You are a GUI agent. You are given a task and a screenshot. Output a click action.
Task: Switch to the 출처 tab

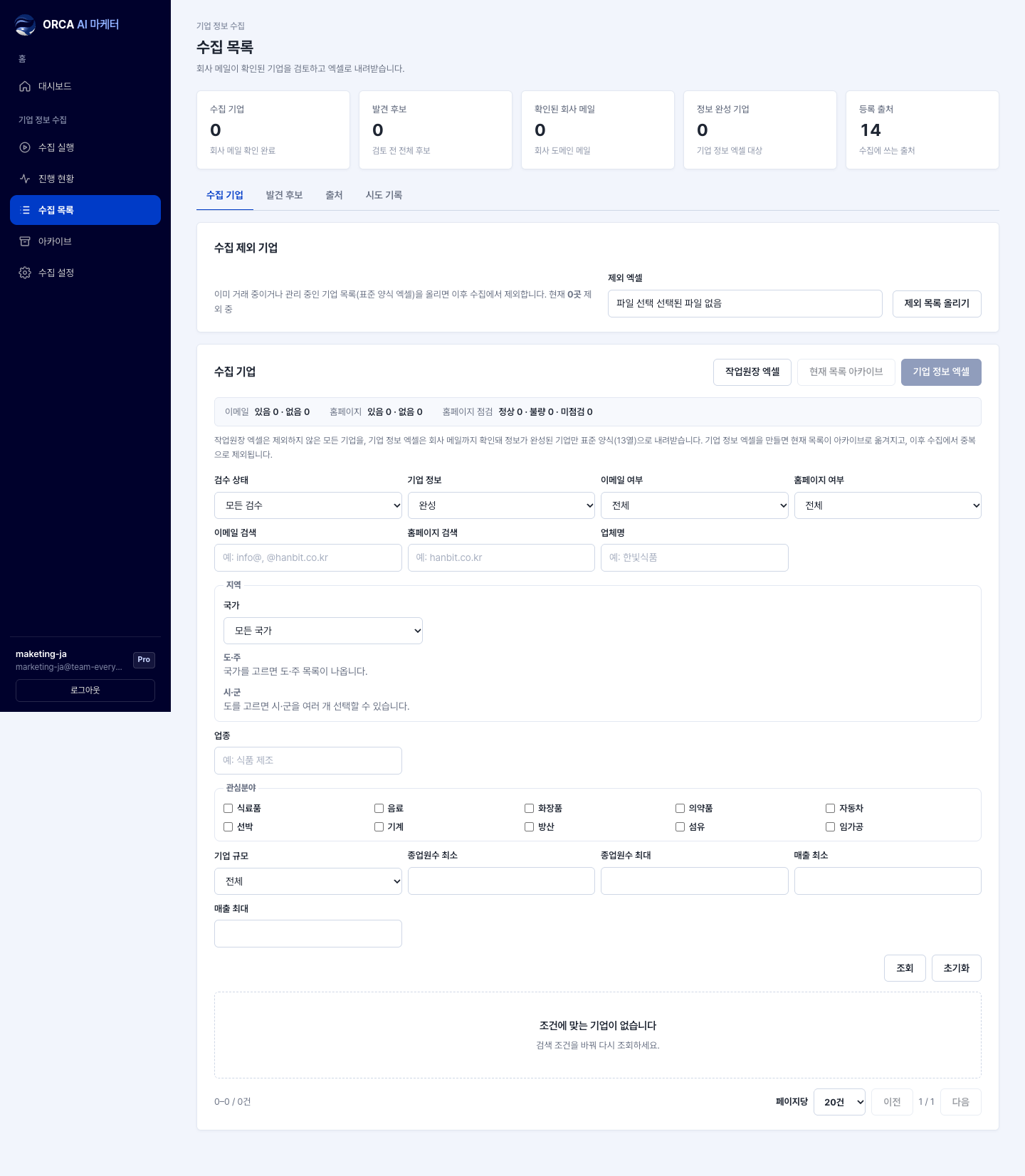click(334, 195)
